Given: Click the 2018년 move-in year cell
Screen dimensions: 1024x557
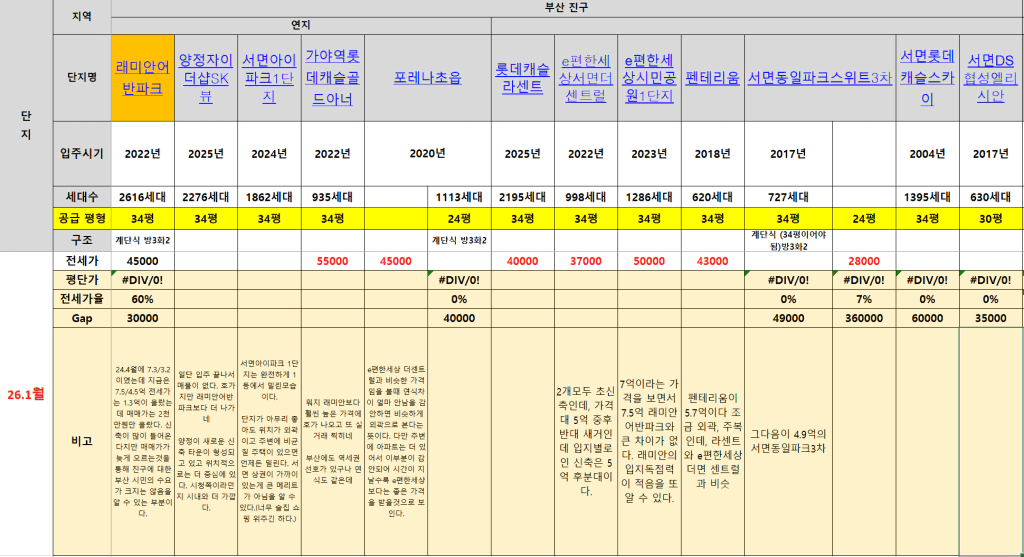Looking at the screenshot, I should click(x=712, y=154).
